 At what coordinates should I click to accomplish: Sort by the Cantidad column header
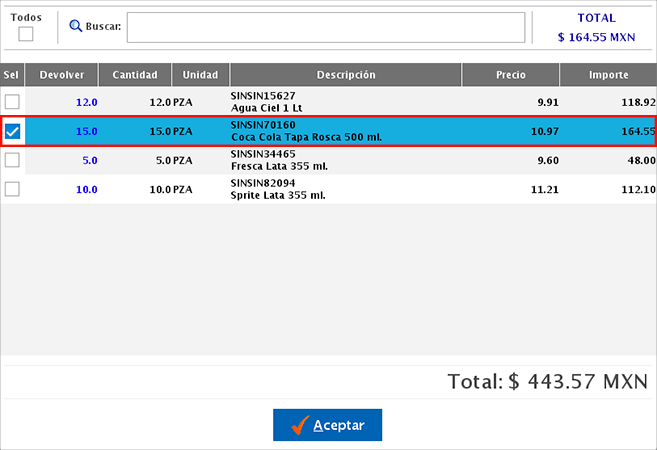pyautogui.click(x=135, y=75)
